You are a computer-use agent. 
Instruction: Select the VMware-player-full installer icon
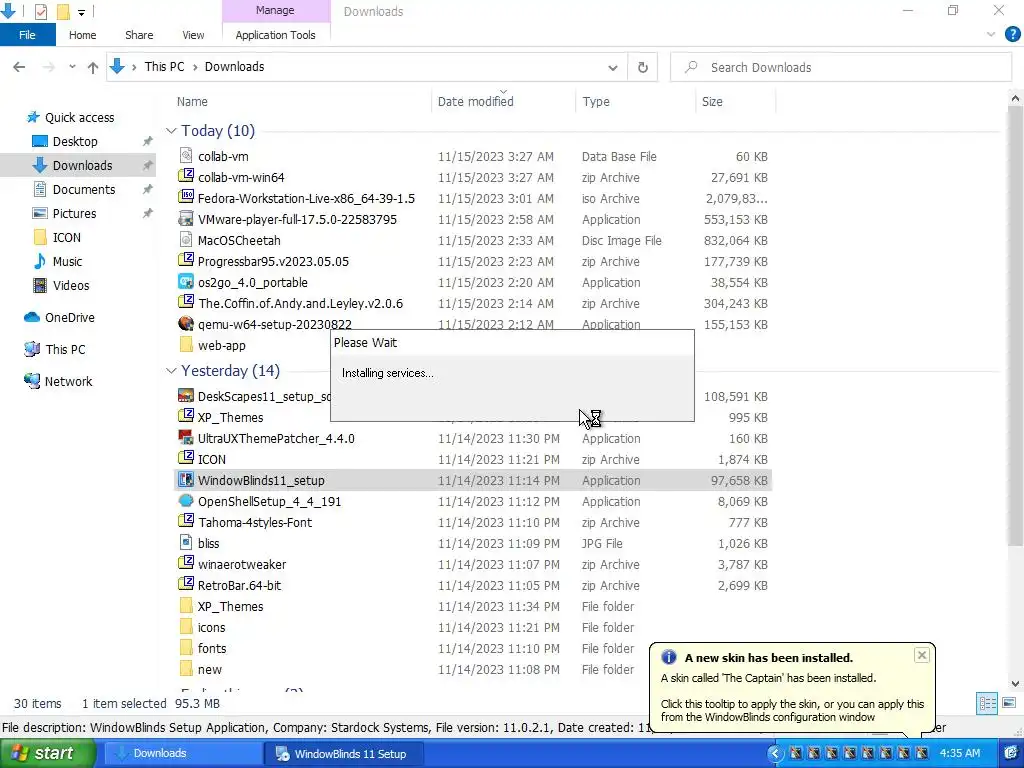coord(186,218)
